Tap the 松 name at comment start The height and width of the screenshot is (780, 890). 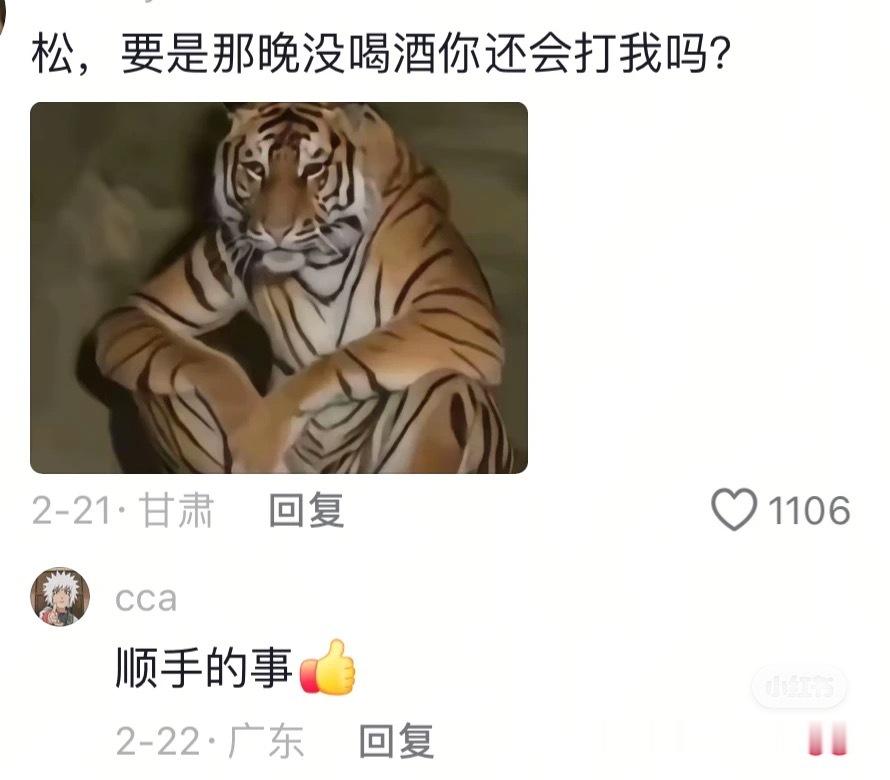click(52, 54)
